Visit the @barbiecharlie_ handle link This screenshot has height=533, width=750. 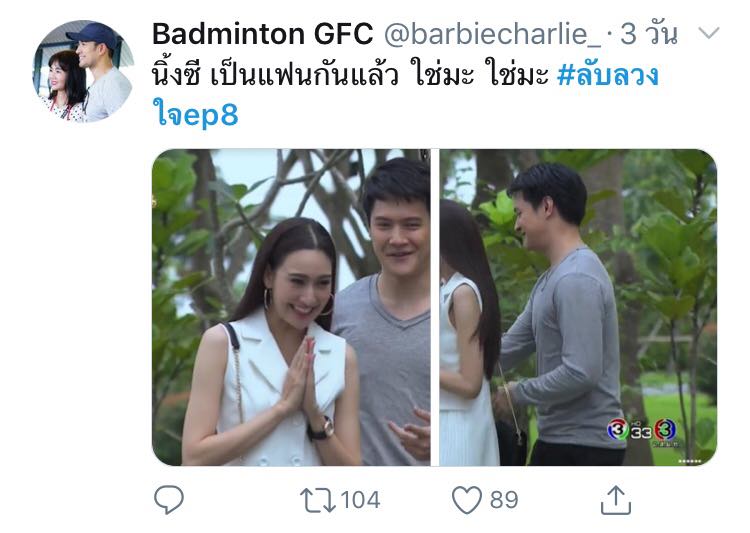(x=492, y=34)
